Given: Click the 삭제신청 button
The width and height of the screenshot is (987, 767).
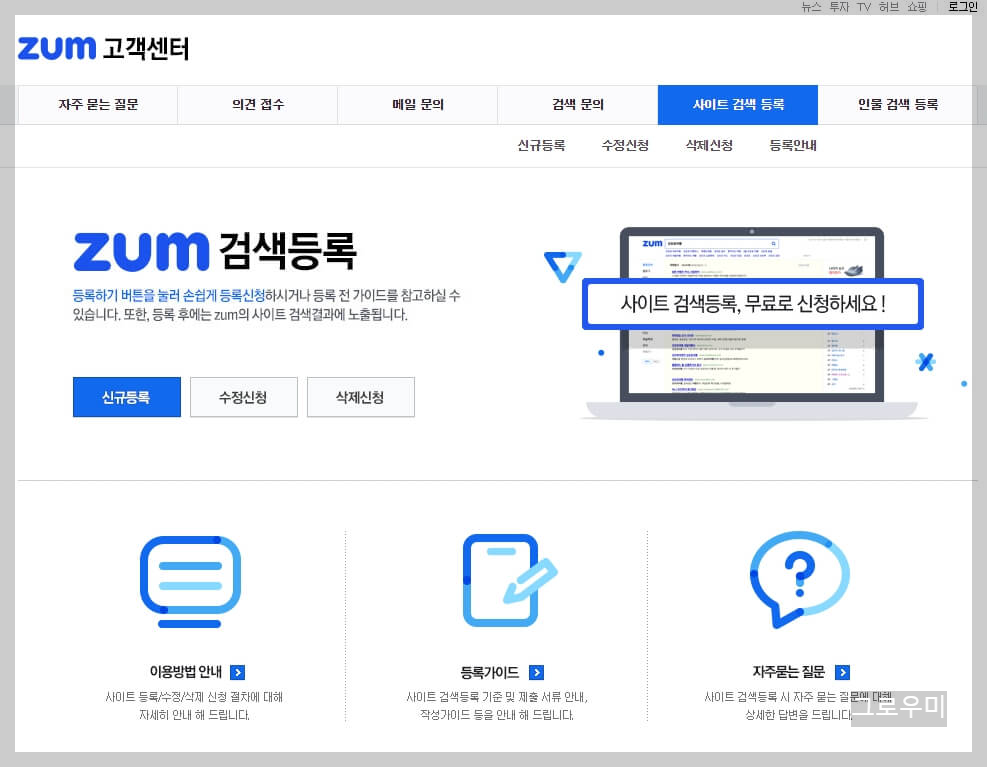Looking at the screenshot, I should (360, 397).
